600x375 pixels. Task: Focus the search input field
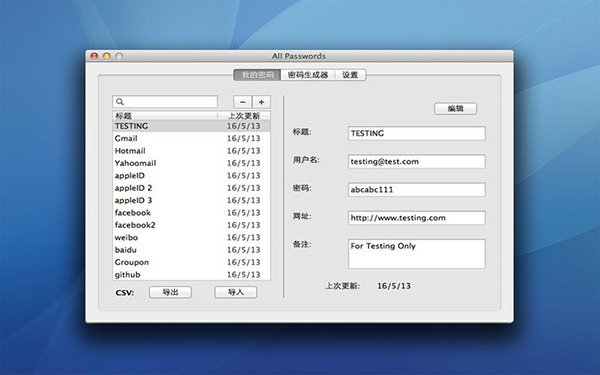coord(165,102)
